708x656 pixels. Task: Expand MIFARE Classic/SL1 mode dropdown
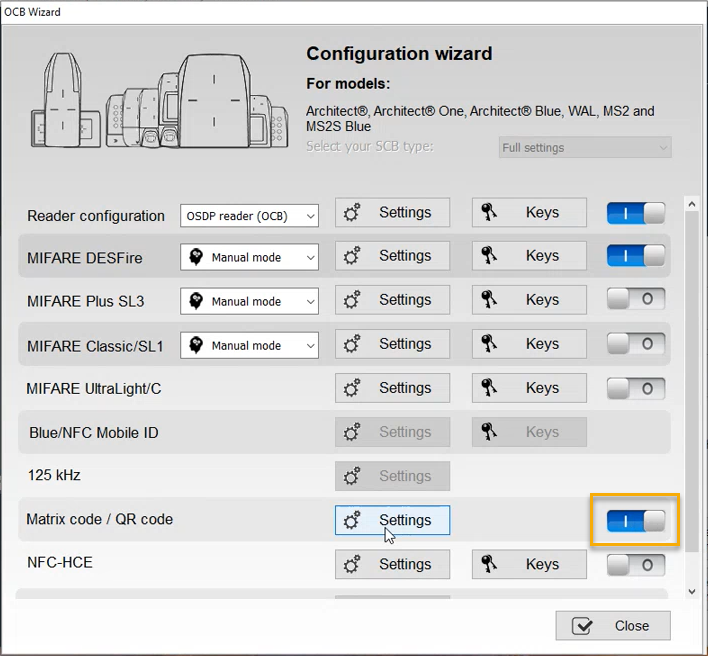[249, 345]
